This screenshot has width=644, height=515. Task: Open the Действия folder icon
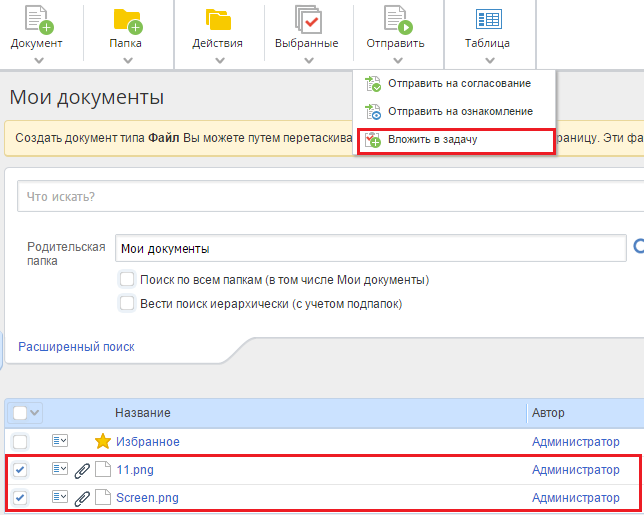217,20
